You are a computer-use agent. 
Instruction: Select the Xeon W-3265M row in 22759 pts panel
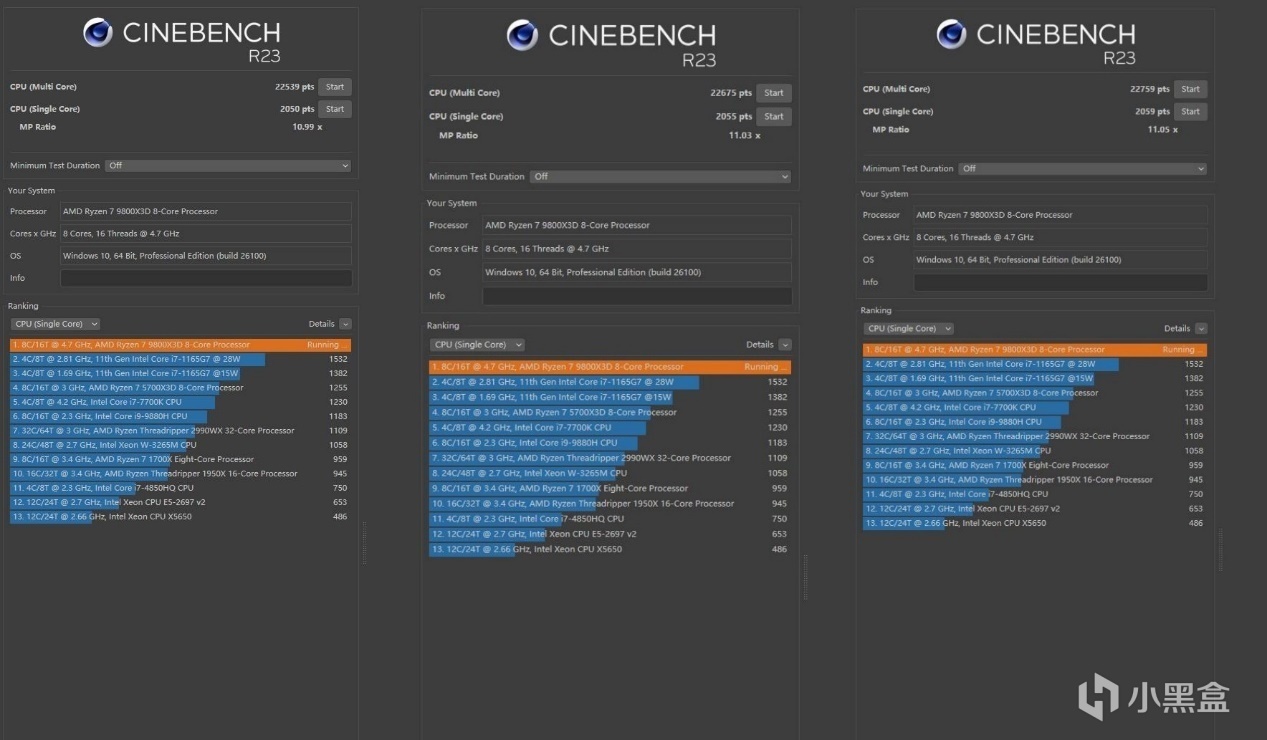click(1035, 451)
